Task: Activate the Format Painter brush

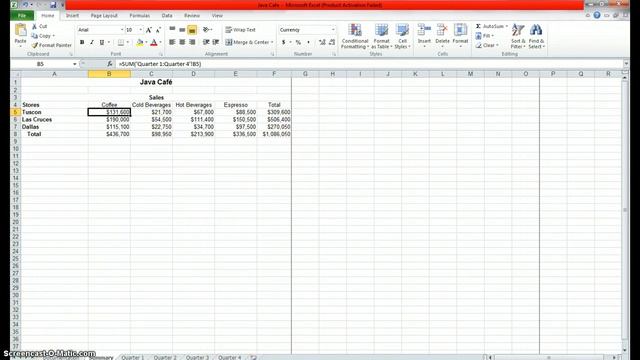Action: (x=51, y=45)
